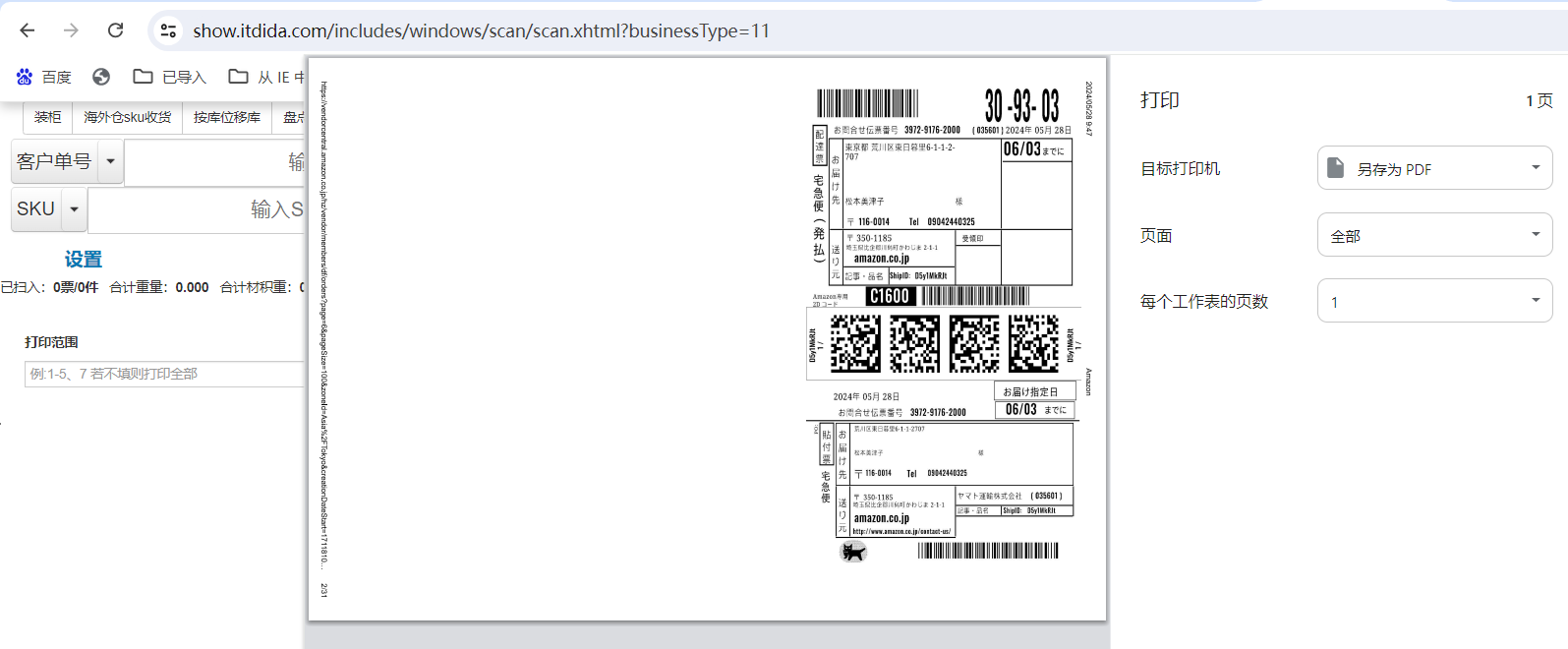Click the 客户单号 button label
Viewport: 1568px width, 649px height.
pos(55,161)
